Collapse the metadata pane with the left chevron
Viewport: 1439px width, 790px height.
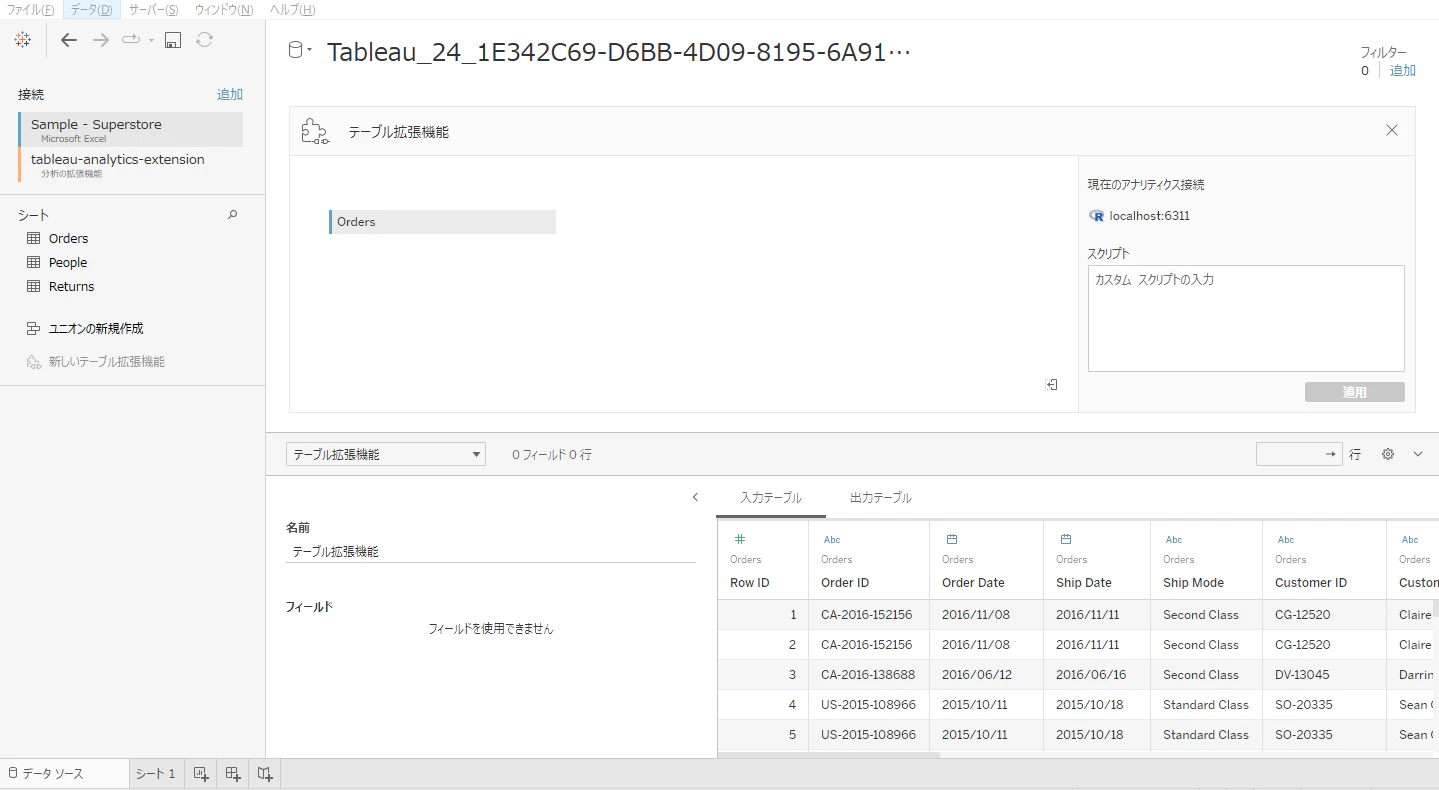click(x=695, y=497)
